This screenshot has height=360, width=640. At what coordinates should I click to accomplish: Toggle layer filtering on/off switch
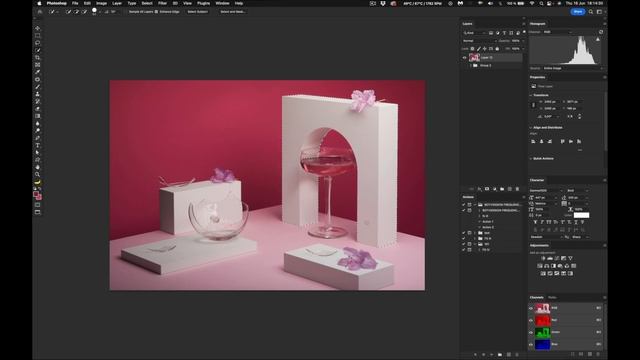pyautogui.click(x=524, y=32)
